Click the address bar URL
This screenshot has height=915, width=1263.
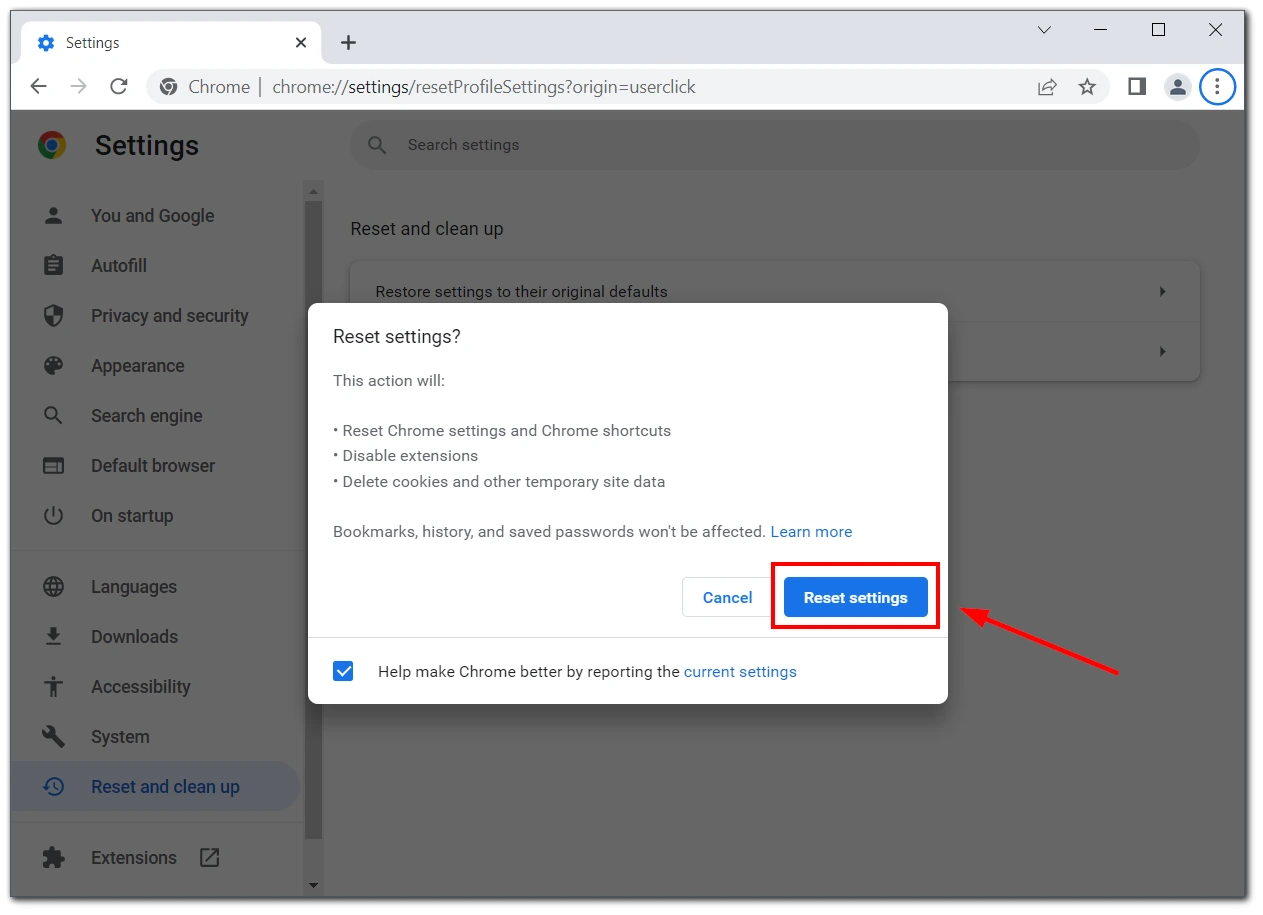[484, 87]
